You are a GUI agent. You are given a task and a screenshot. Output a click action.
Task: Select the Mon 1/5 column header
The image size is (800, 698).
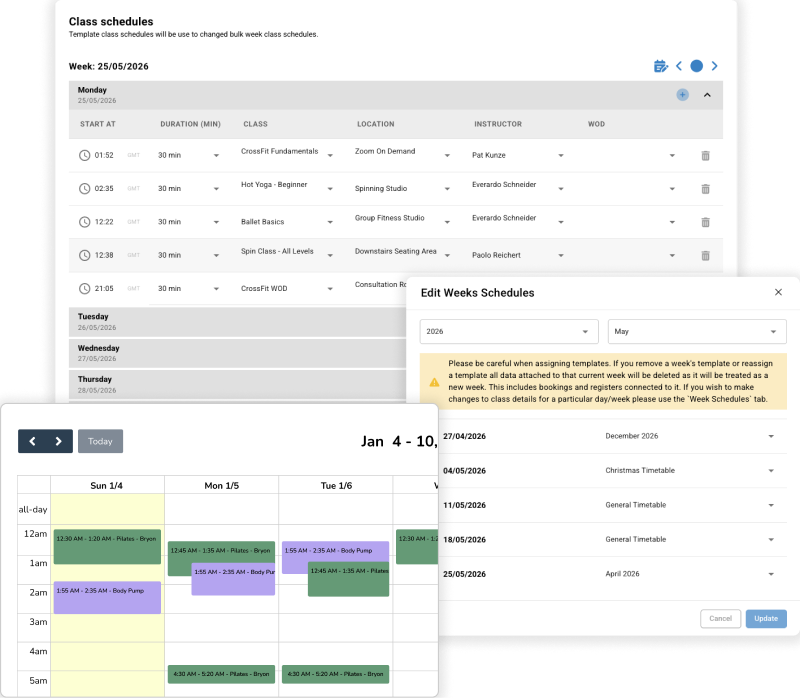pos(221,486)
